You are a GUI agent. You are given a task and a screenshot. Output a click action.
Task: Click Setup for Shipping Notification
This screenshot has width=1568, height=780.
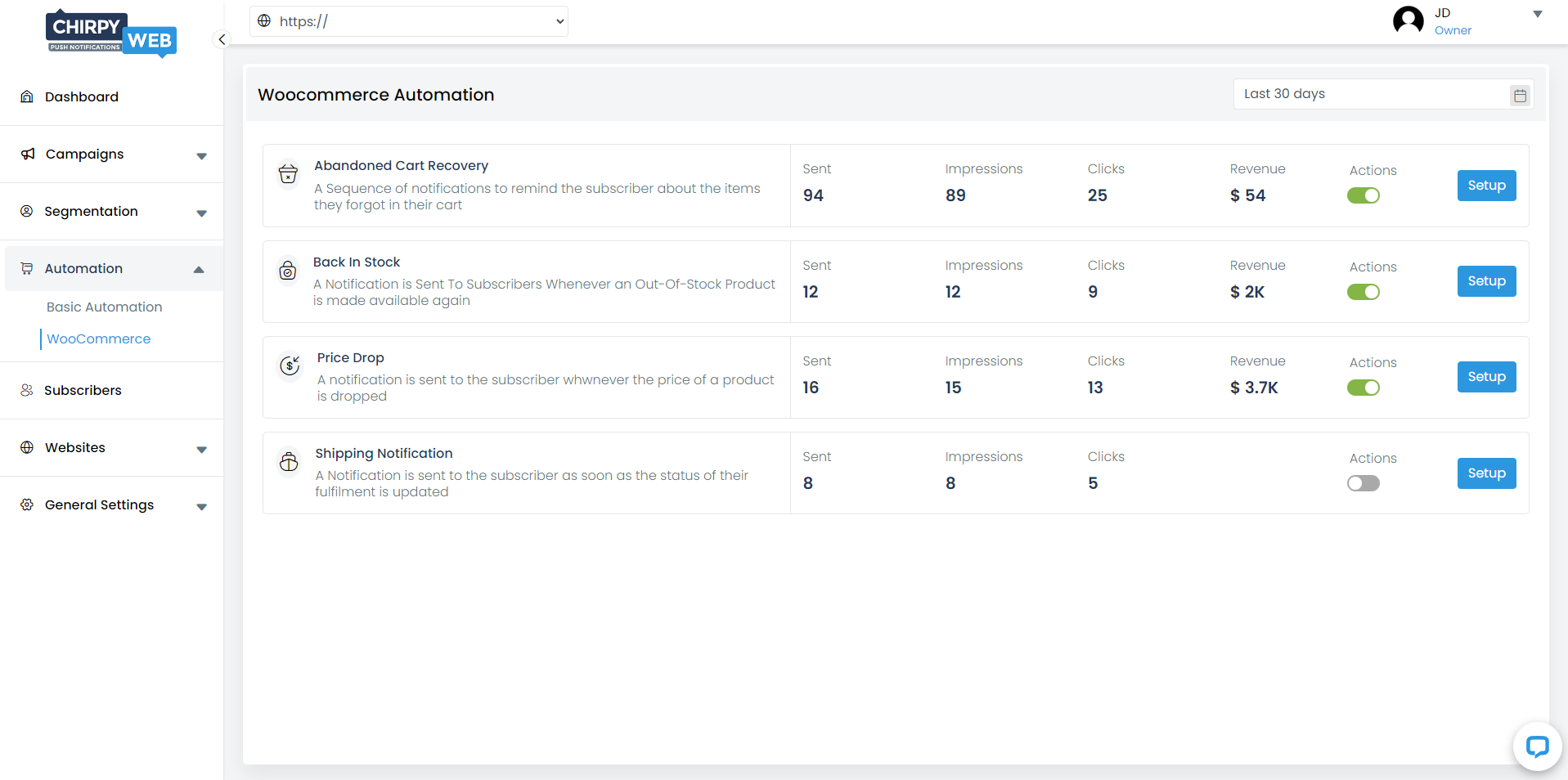pyautogui.click(x=1486, y=473)
